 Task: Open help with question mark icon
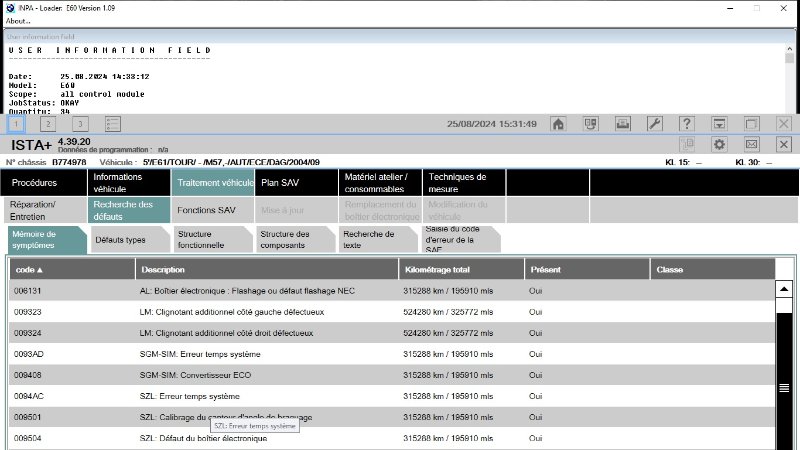pyautogui.click(x=687, y=124)
